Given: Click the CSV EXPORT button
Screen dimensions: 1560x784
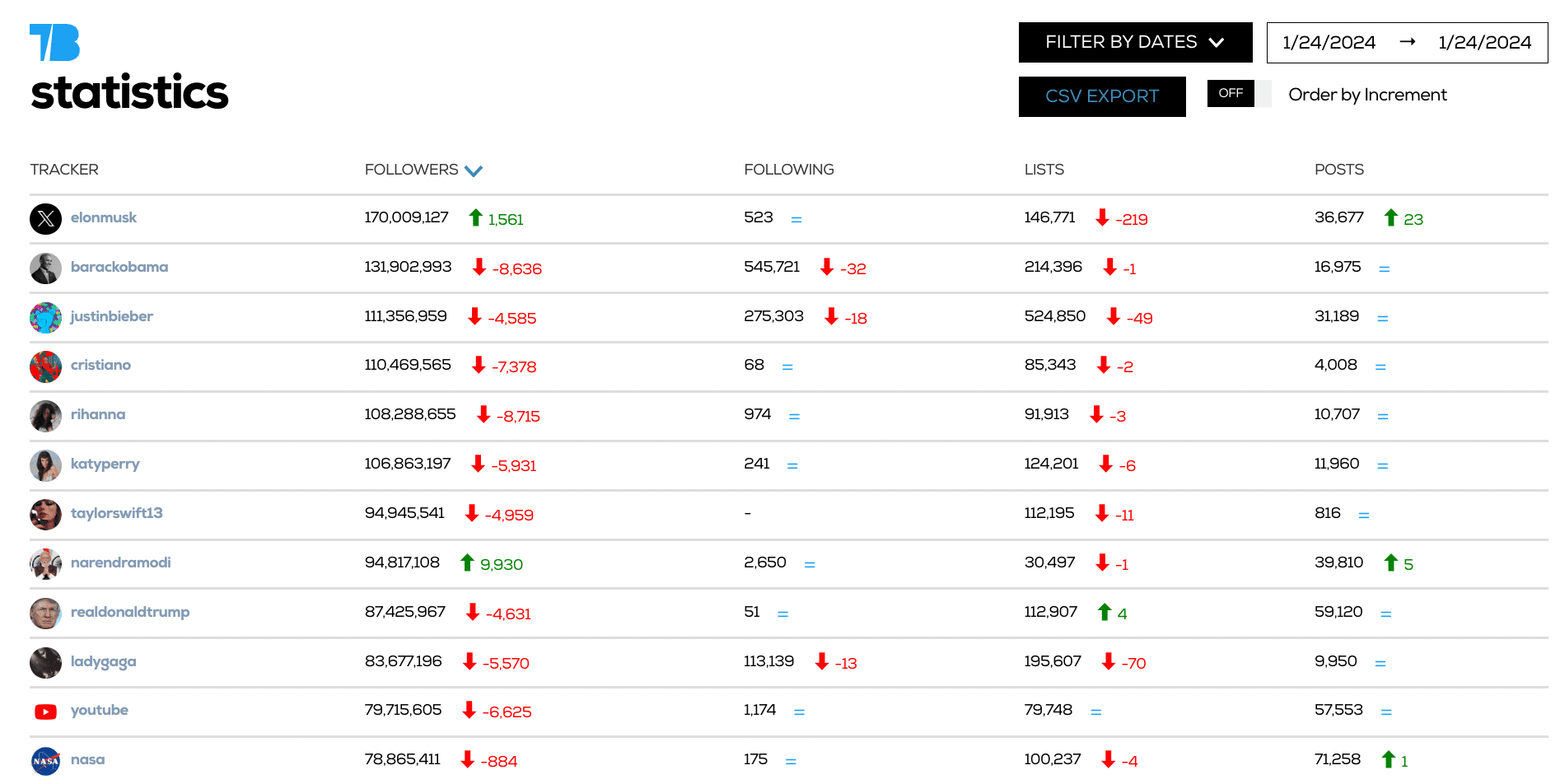Looking at the screenshot, I should 1101,96.
